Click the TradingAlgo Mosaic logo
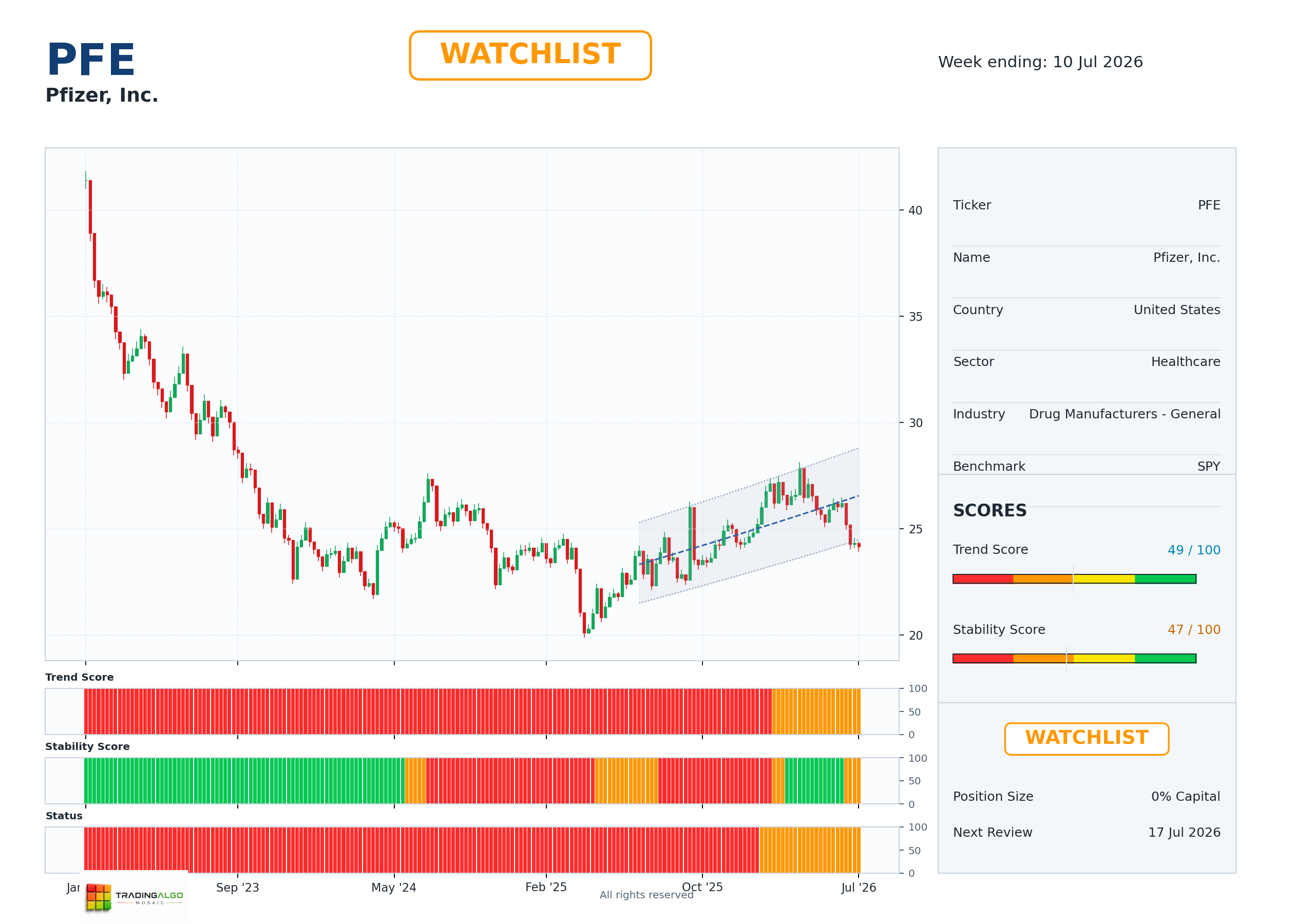 135,897
